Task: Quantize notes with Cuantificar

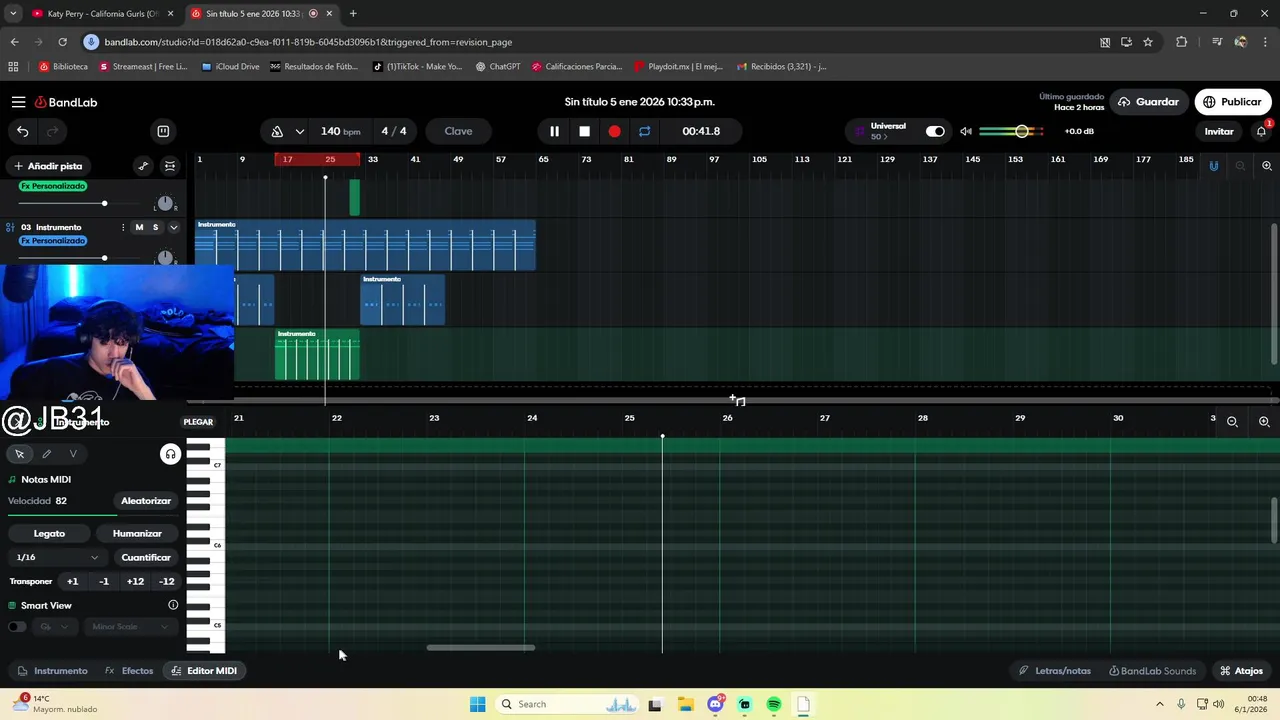Action: pos(146,557)
